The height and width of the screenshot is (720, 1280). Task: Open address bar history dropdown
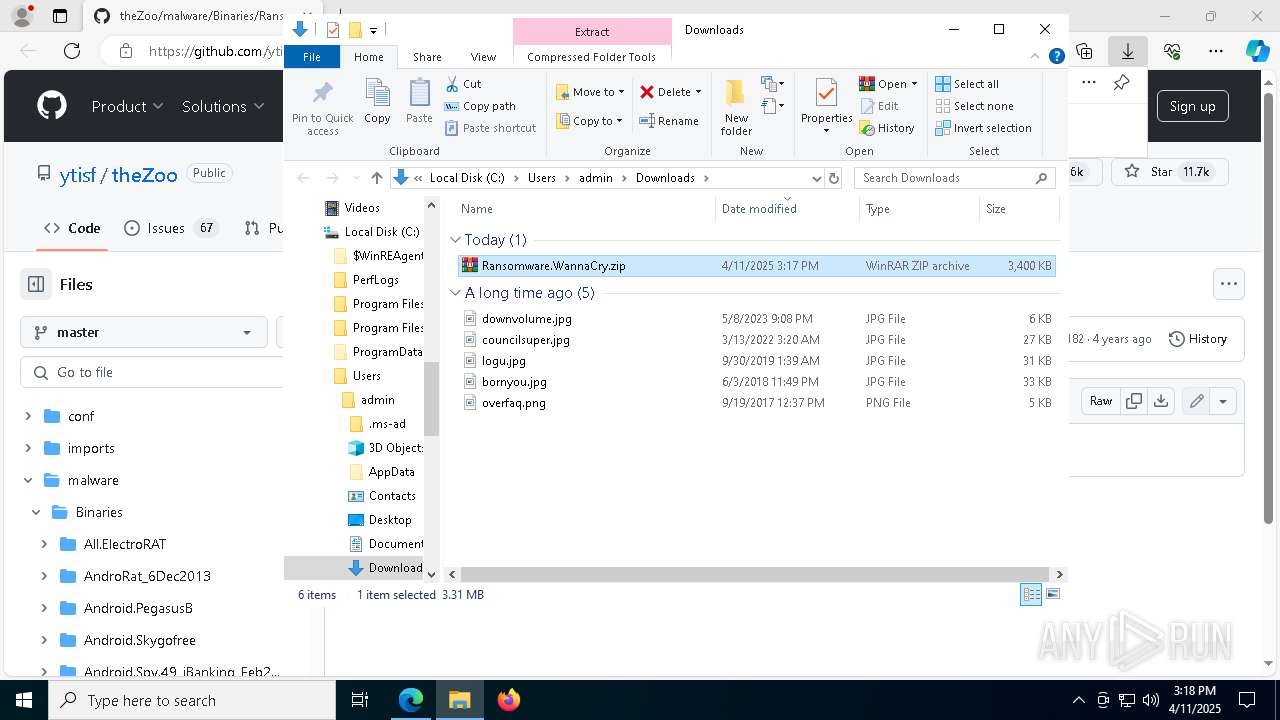click(816, 178)
